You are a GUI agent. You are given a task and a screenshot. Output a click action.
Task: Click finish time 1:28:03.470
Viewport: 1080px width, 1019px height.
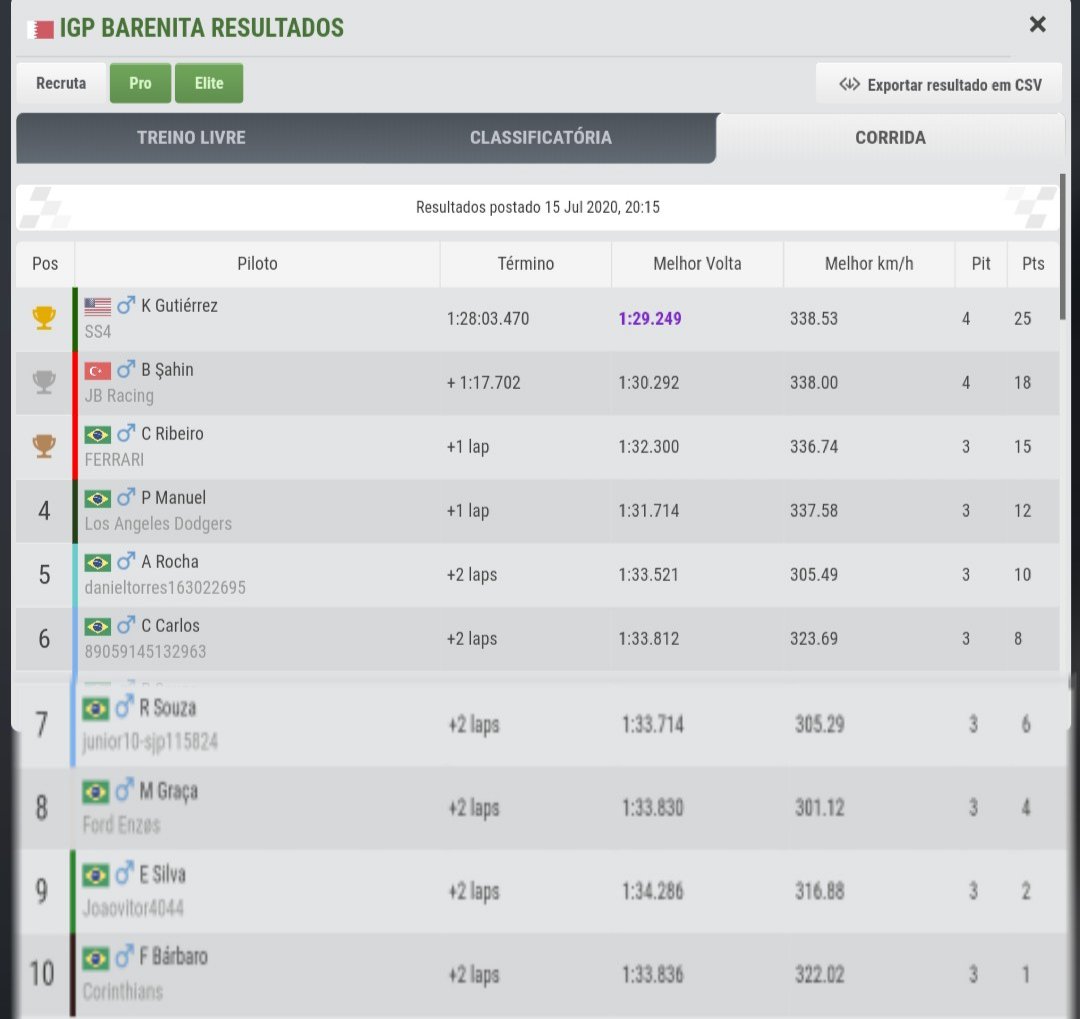click(x=488, y=319)
